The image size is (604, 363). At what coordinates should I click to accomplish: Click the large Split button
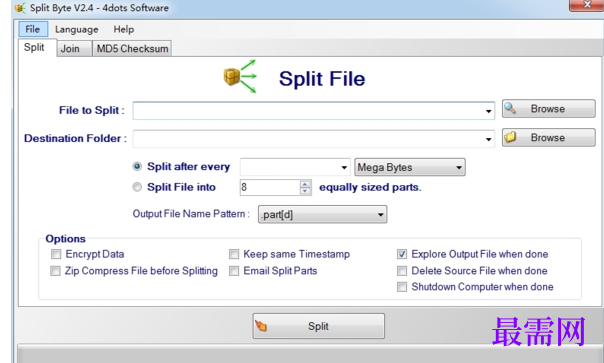coord(319,326)
